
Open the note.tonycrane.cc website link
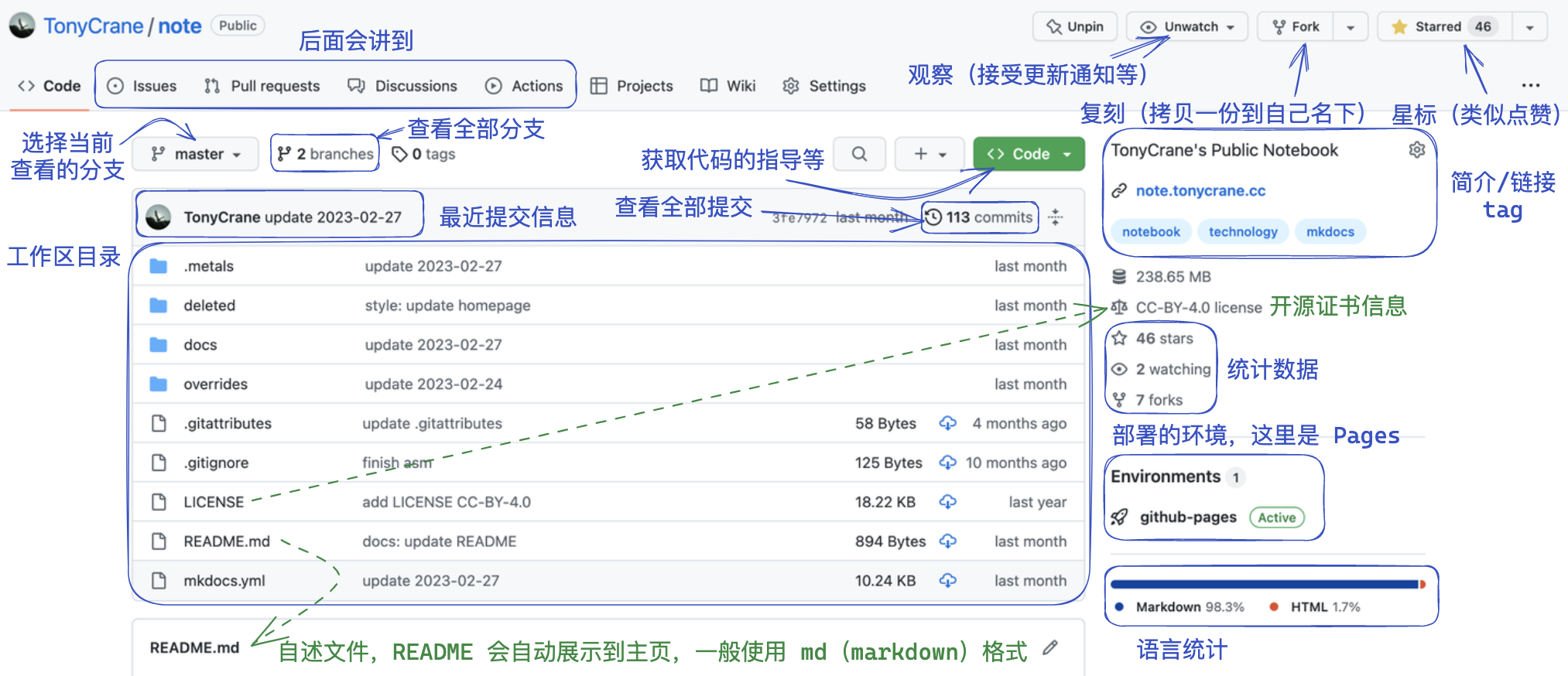point(1200,191)
